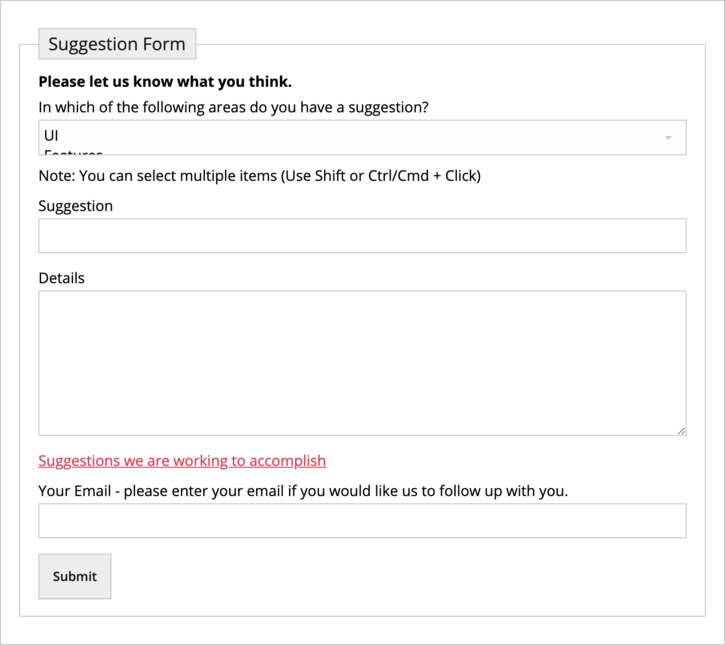This screenshot has height=645, width=725.
Task: Click the Suggestion Form legend title
Action: (117, 44)
